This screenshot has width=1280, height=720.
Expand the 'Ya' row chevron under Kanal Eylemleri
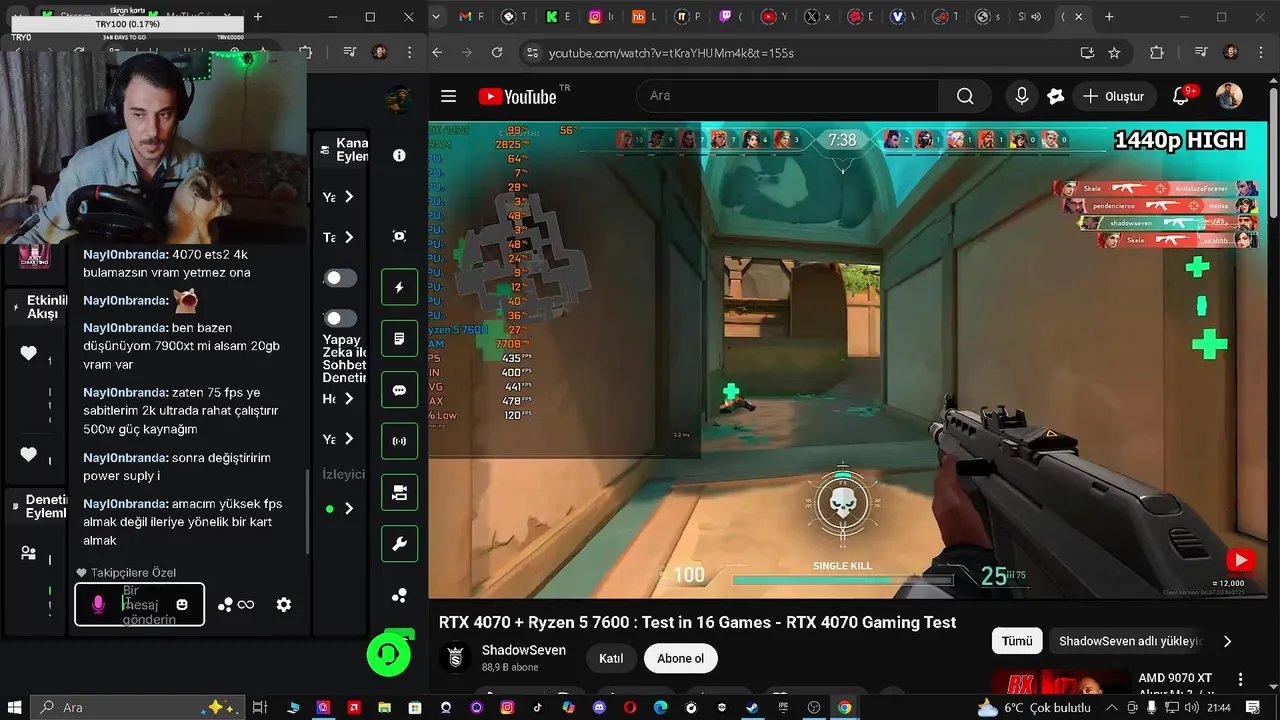349,197
